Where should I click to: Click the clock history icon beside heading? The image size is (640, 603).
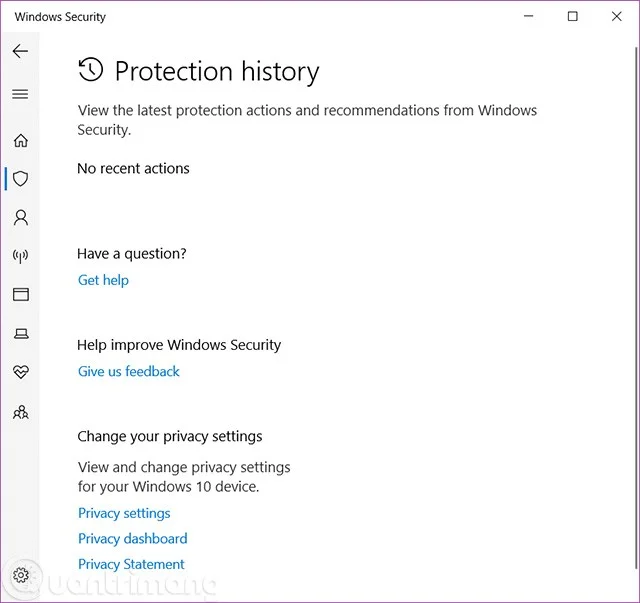[91, 69]
